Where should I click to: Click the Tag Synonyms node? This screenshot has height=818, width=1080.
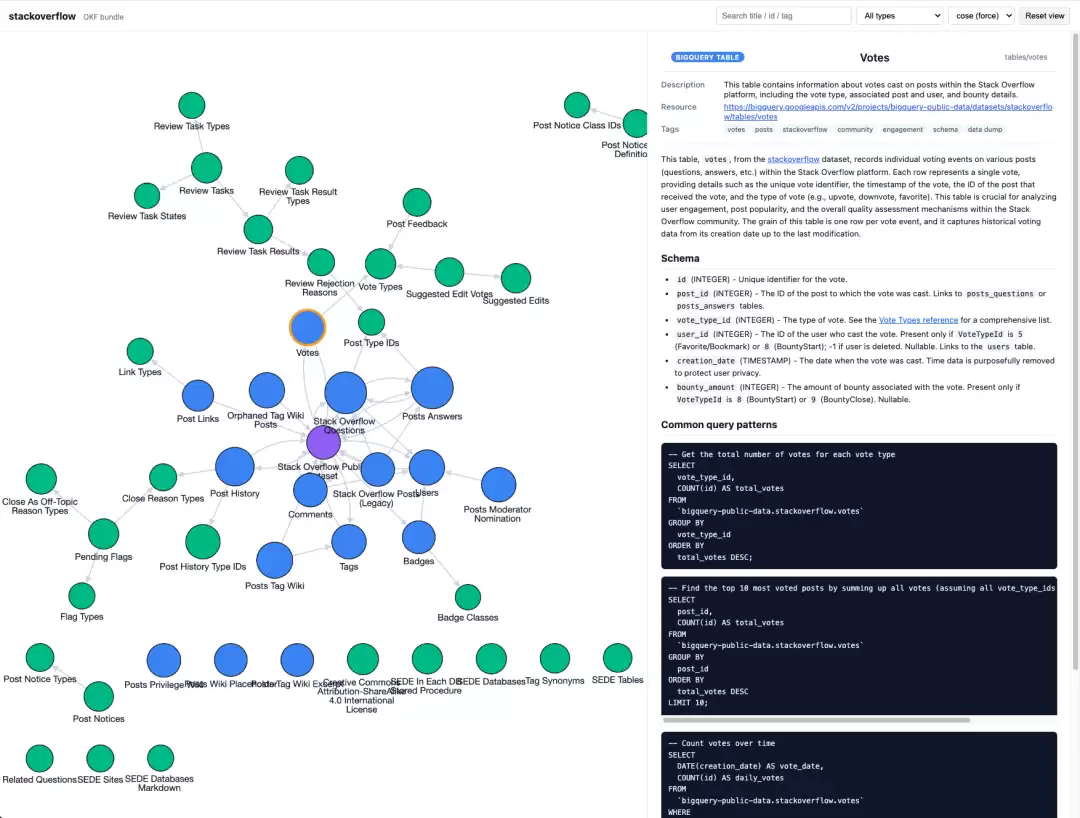554,658
